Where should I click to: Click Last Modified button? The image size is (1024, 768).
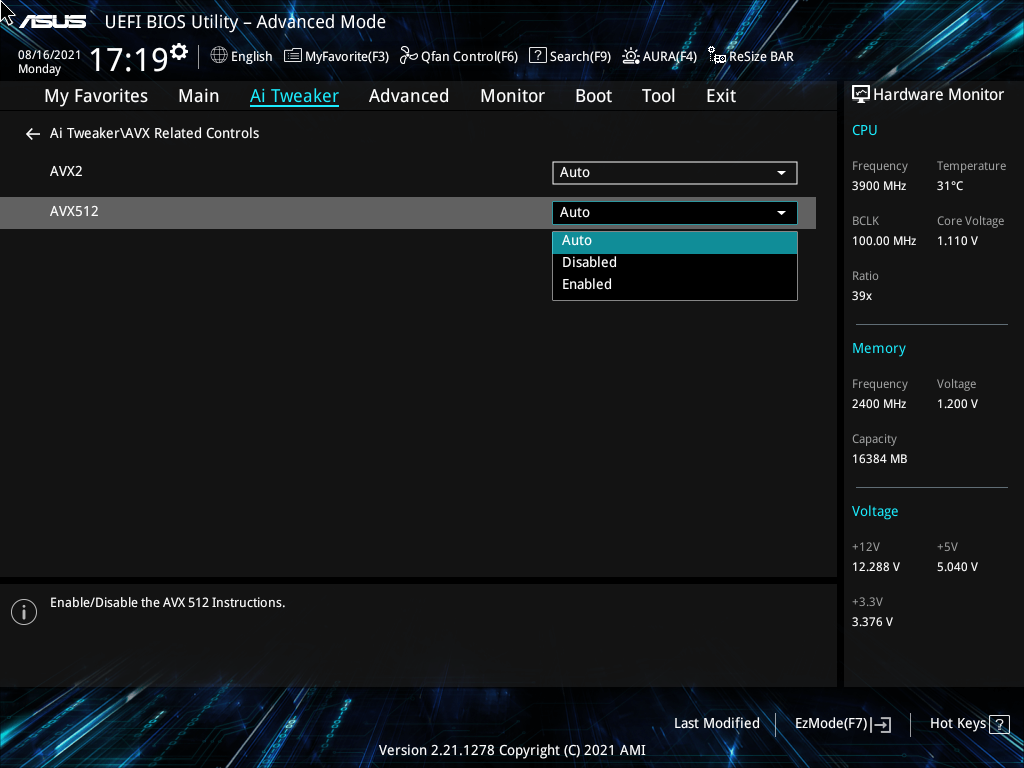click(716, 724)
